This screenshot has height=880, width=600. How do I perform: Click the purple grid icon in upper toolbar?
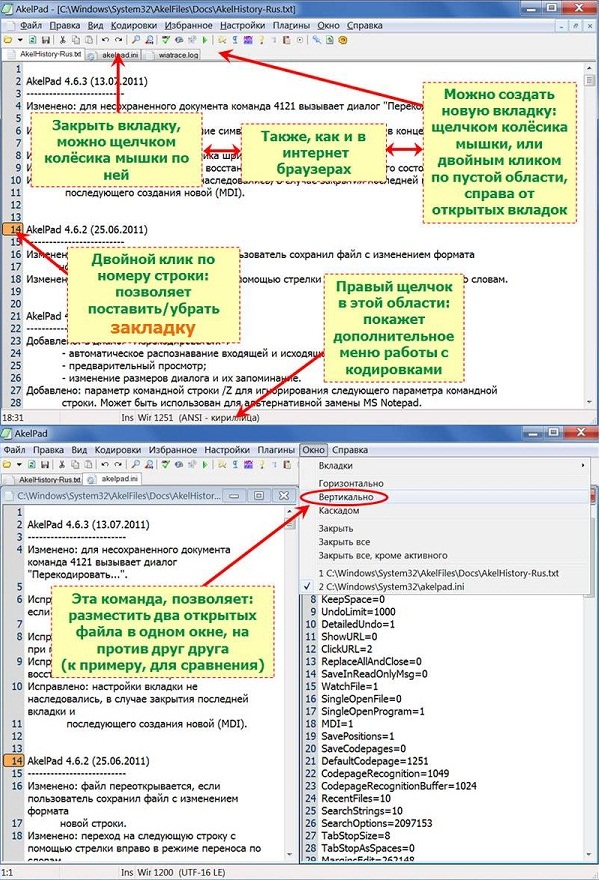pyautogui.click(x=248, y=40)
